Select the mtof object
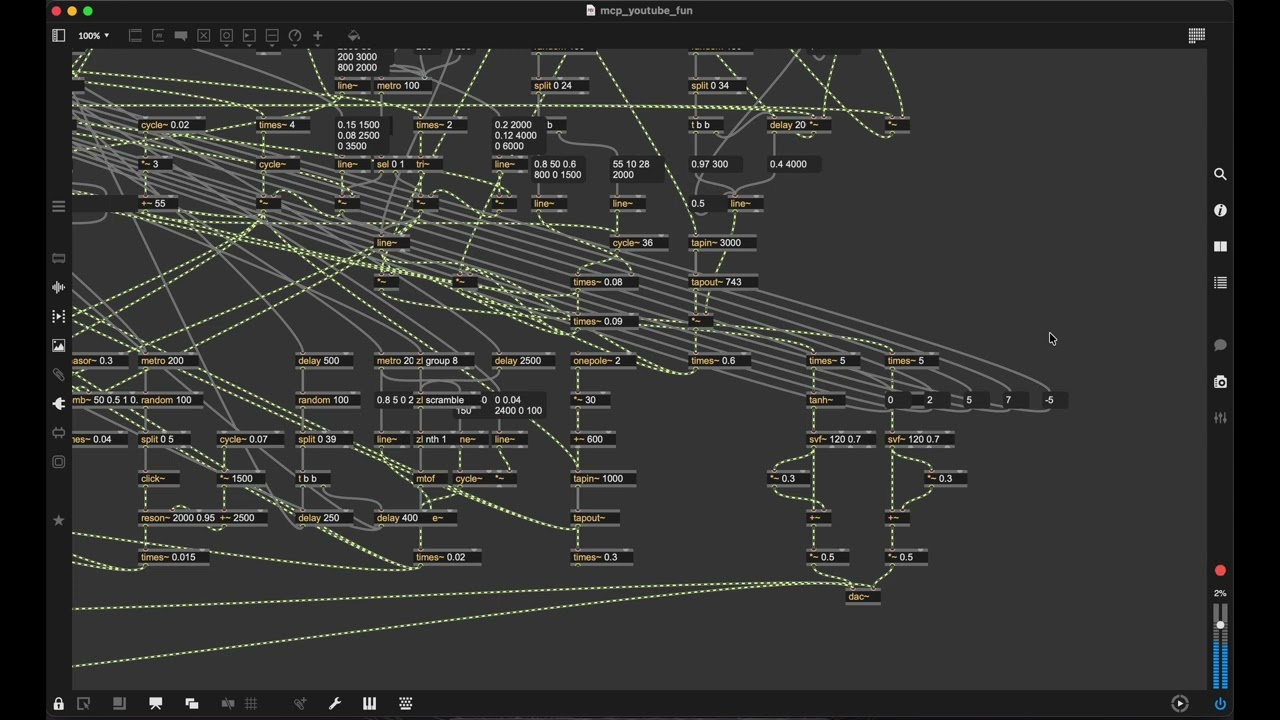This screenshot has height=720, width=1280. [433, 479]
